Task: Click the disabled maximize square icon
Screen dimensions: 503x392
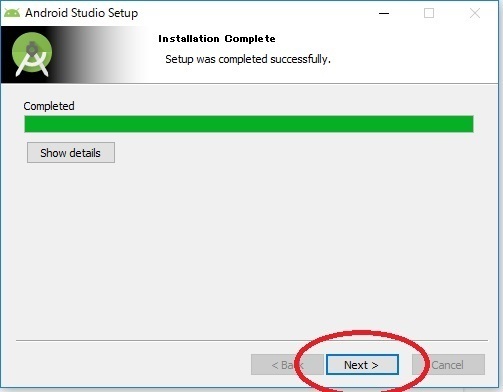Action: pos(429,13)
